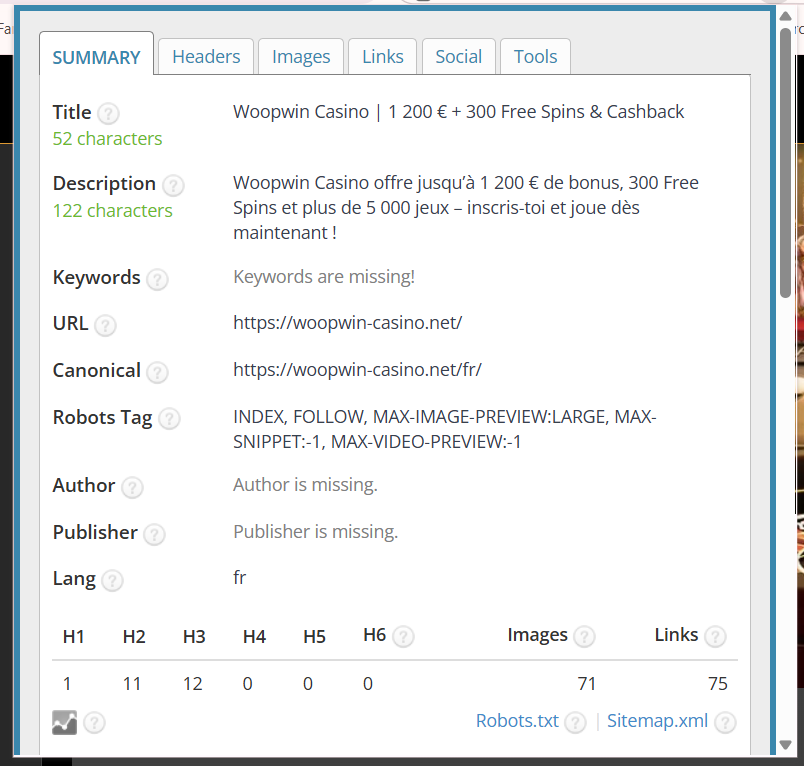804x766 pixels.
Task: Click the Links count value 75
Action: 717,684
